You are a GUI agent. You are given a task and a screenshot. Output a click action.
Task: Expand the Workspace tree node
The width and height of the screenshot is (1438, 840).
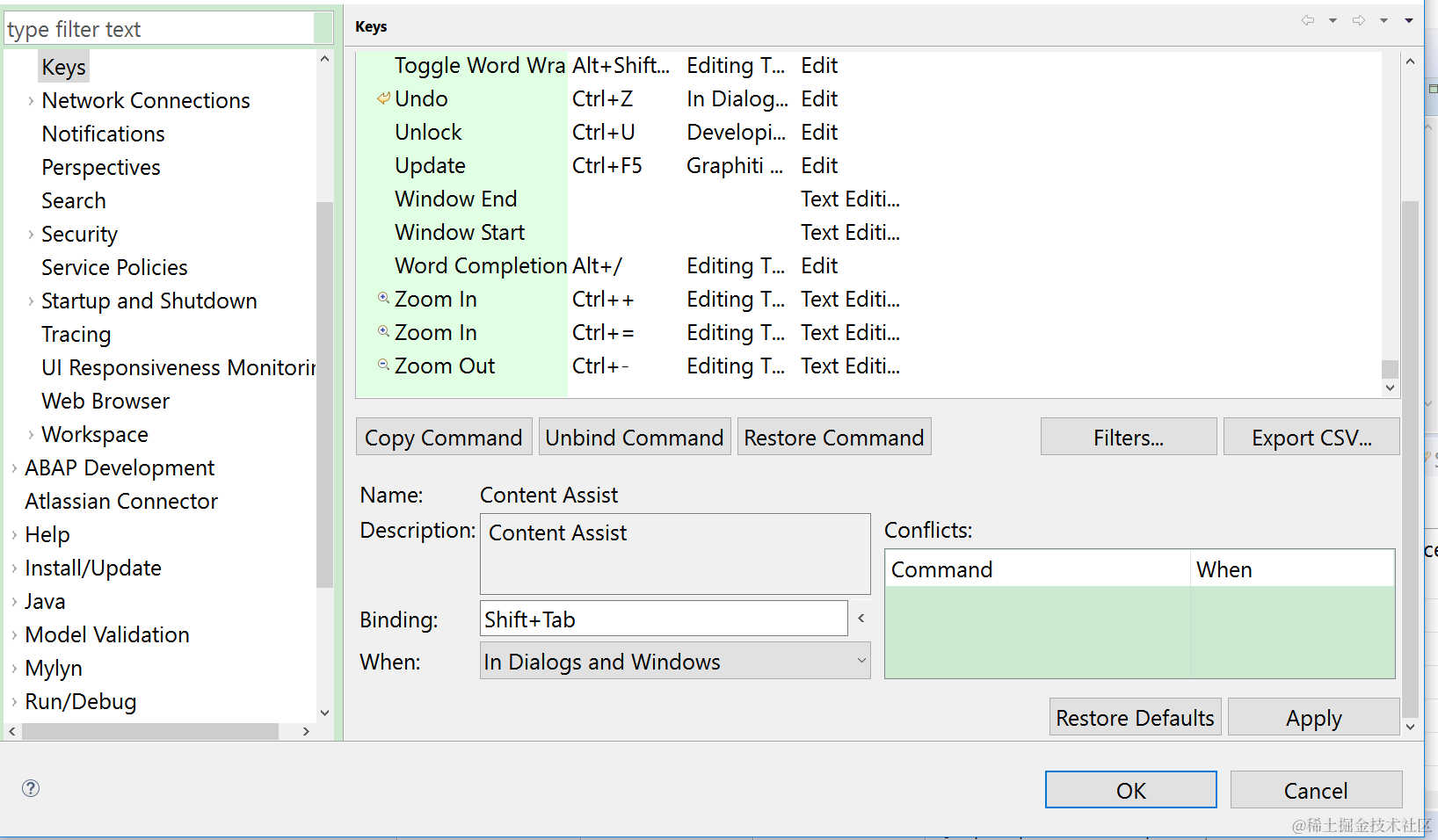pyautogui.click(x=31, y=435)
